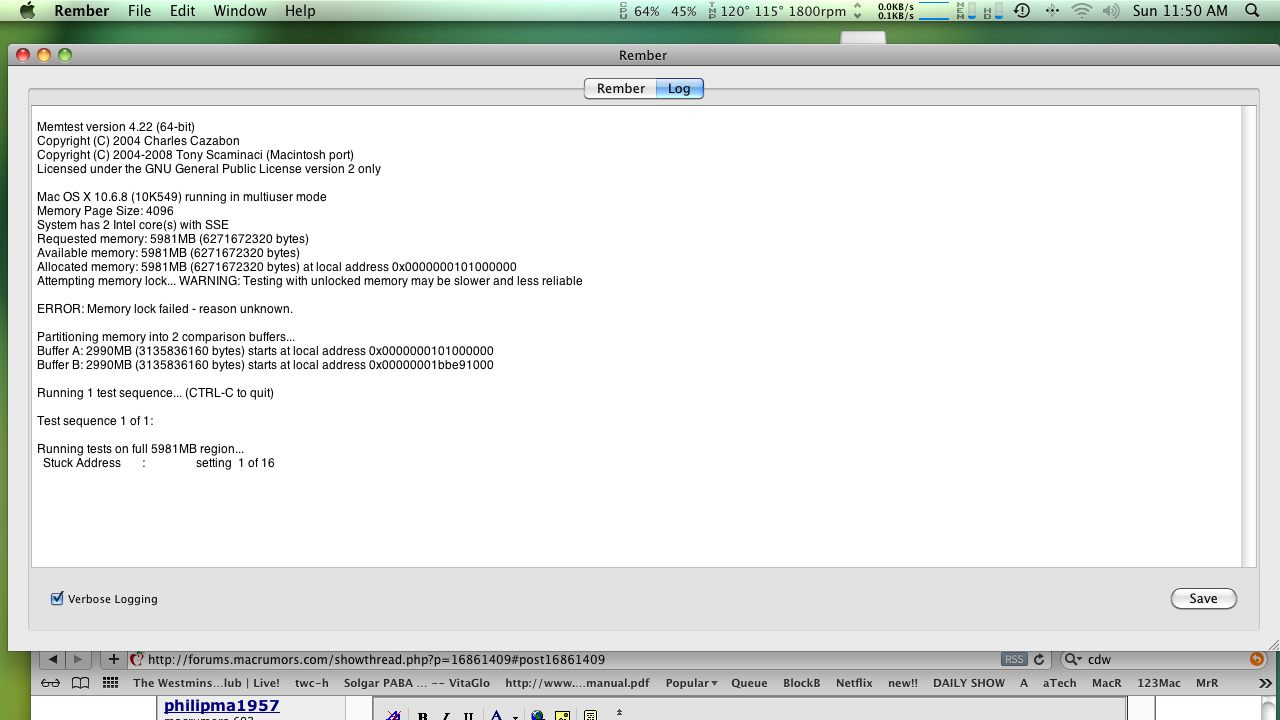Show all bookmarks book icon in Safari
Screen dimensions: 1280x720
(81, 683)
